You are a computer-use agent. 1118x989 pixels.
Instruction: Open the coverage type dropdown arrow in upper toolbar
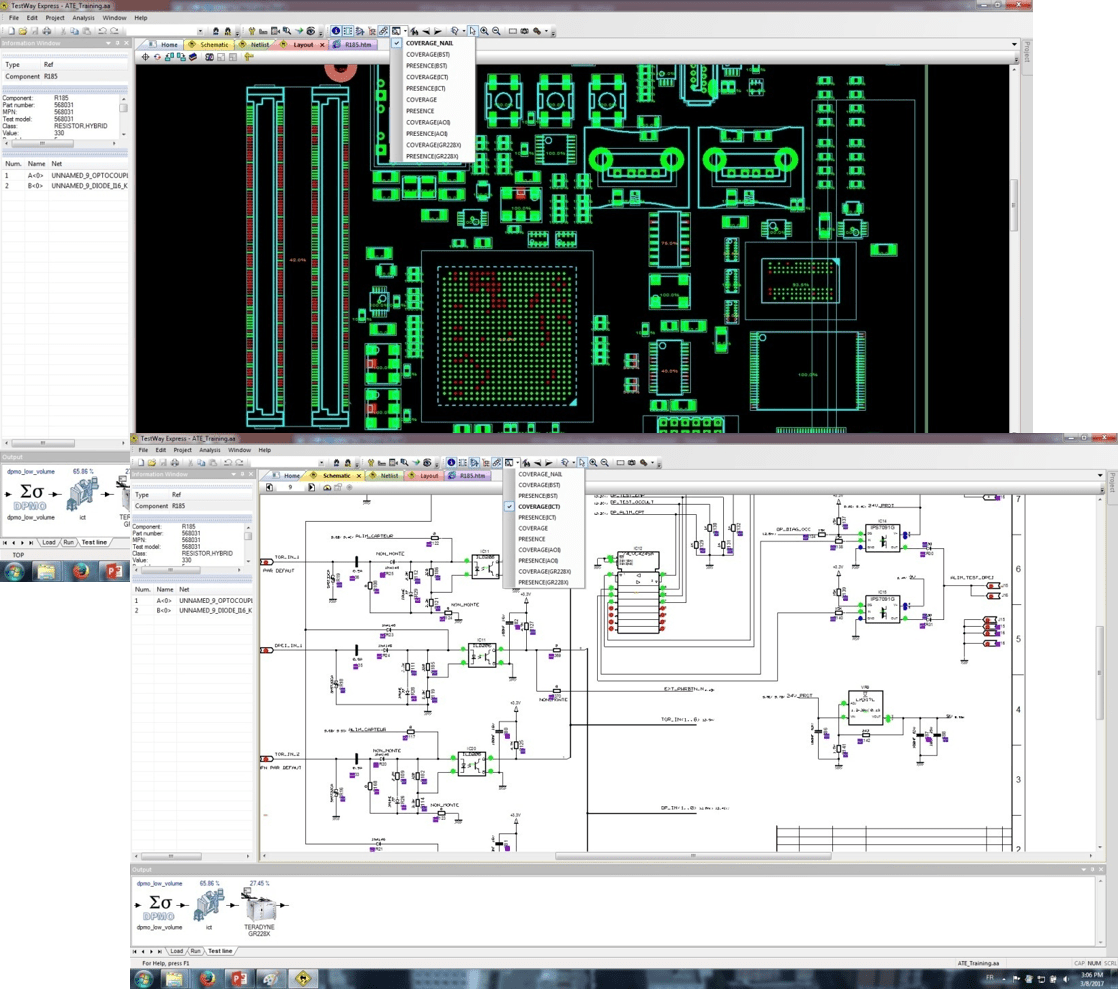tap(404, 31)
